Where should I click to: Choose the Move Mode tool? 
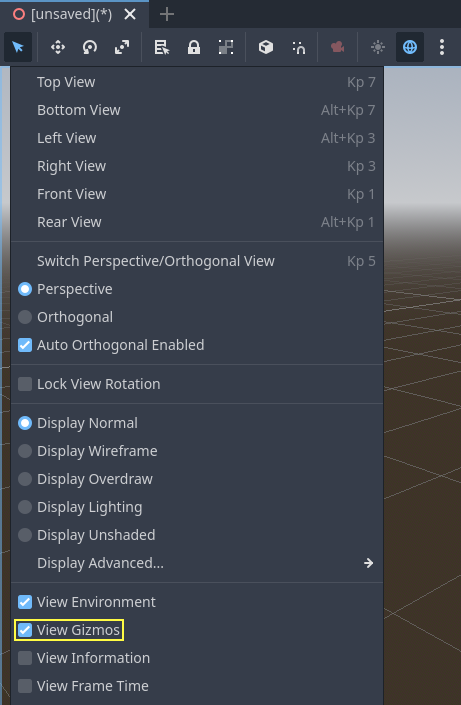[x=58, y=47]
